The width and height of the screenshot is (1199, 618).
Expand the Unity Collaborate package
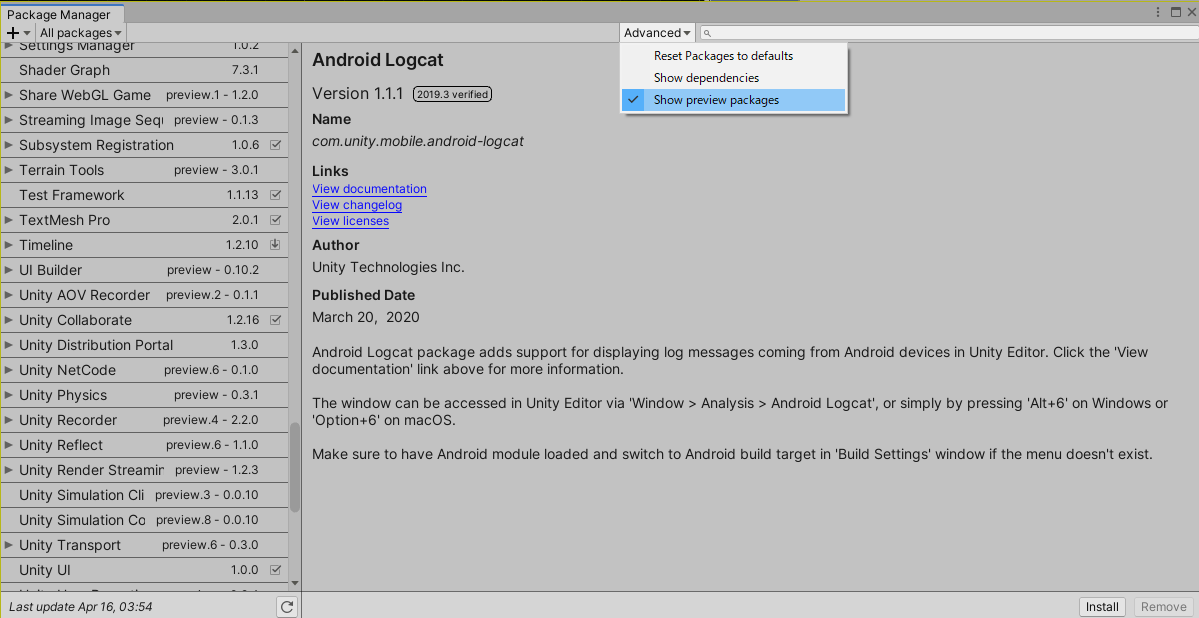point(9,320)
